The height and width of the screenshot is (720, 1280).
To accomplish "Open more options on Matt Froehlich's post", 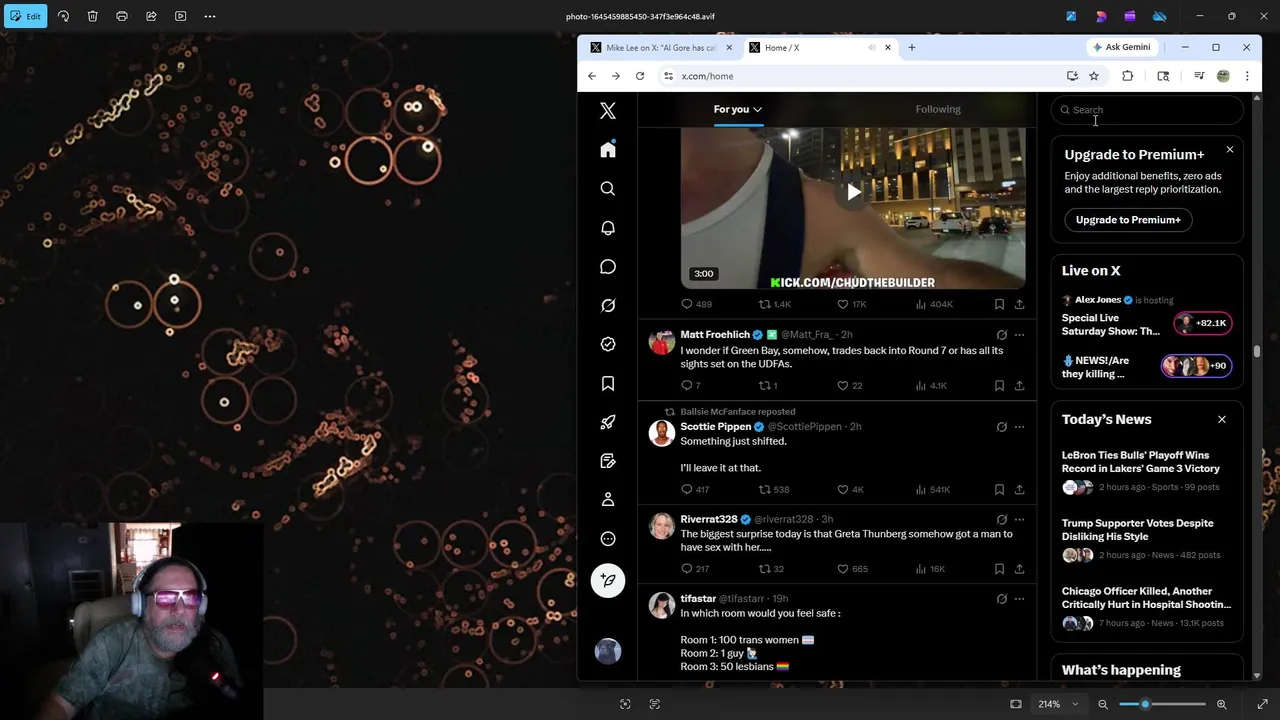I will click(x=1019, y=335).
